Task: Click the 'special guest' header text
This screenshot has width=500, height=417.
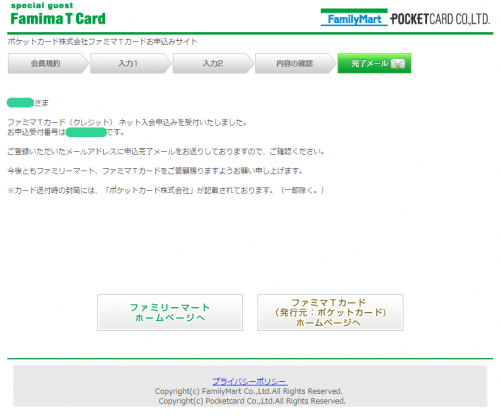Action: click(42, 6)
